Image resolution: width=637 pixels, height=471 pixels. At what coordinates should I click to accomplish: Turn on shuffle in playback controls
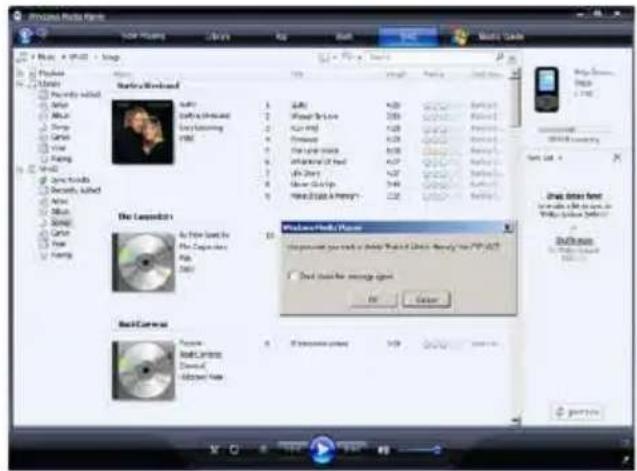pyautogui.click(x=214, y=449)
